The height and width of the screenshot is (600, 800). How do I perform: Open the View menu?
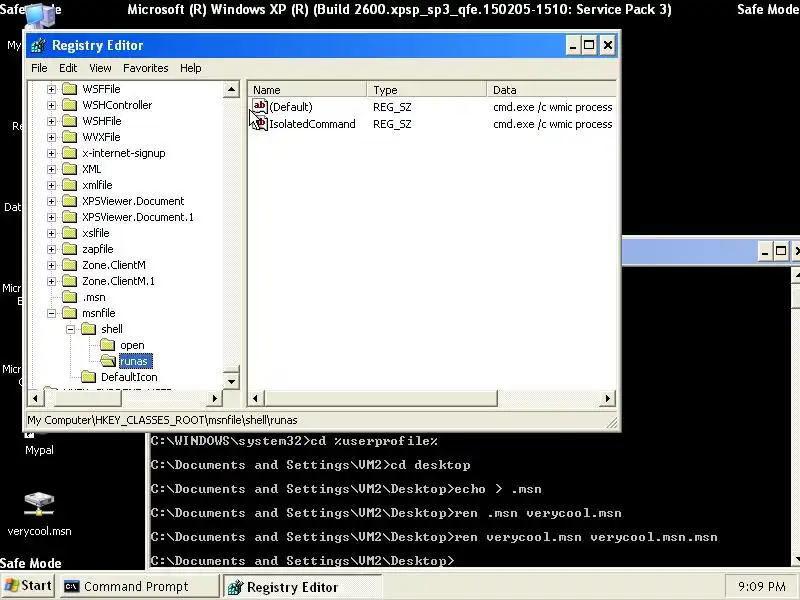click(x=100, y=68)
